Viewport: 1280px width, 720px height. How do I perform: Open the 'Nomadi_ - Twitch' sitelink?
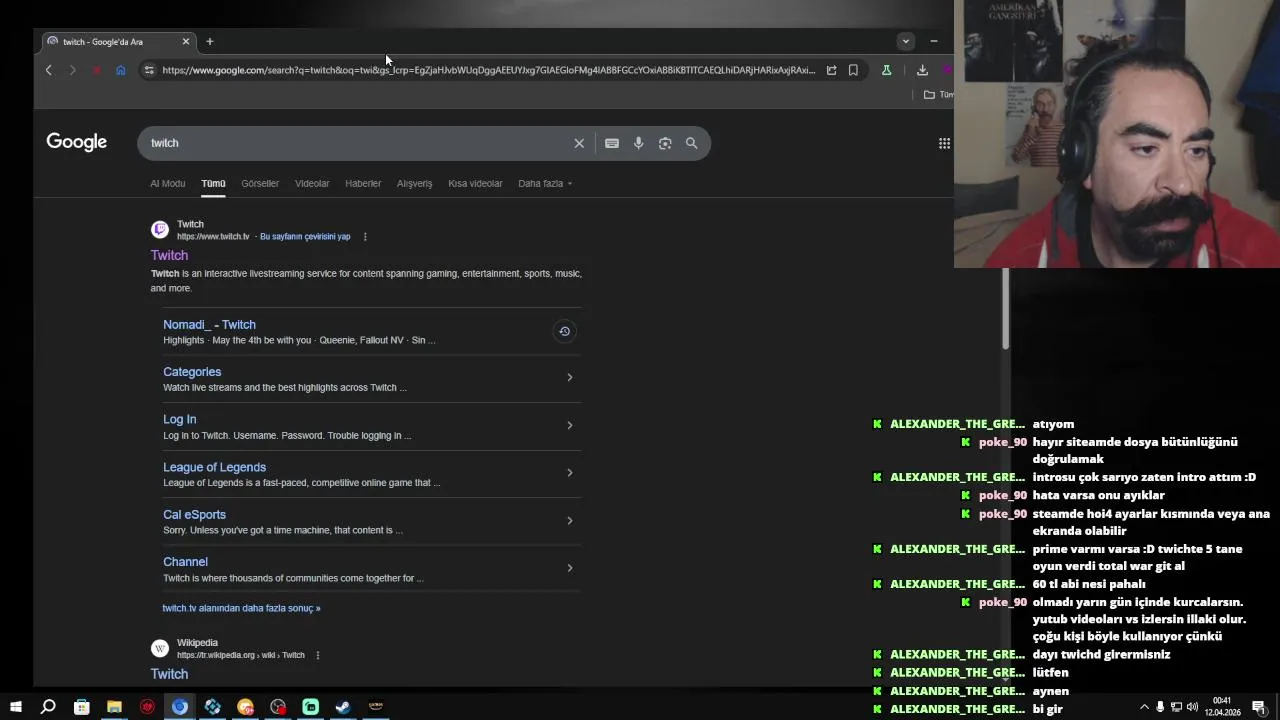pyautogui.click(x=209, y=325)
